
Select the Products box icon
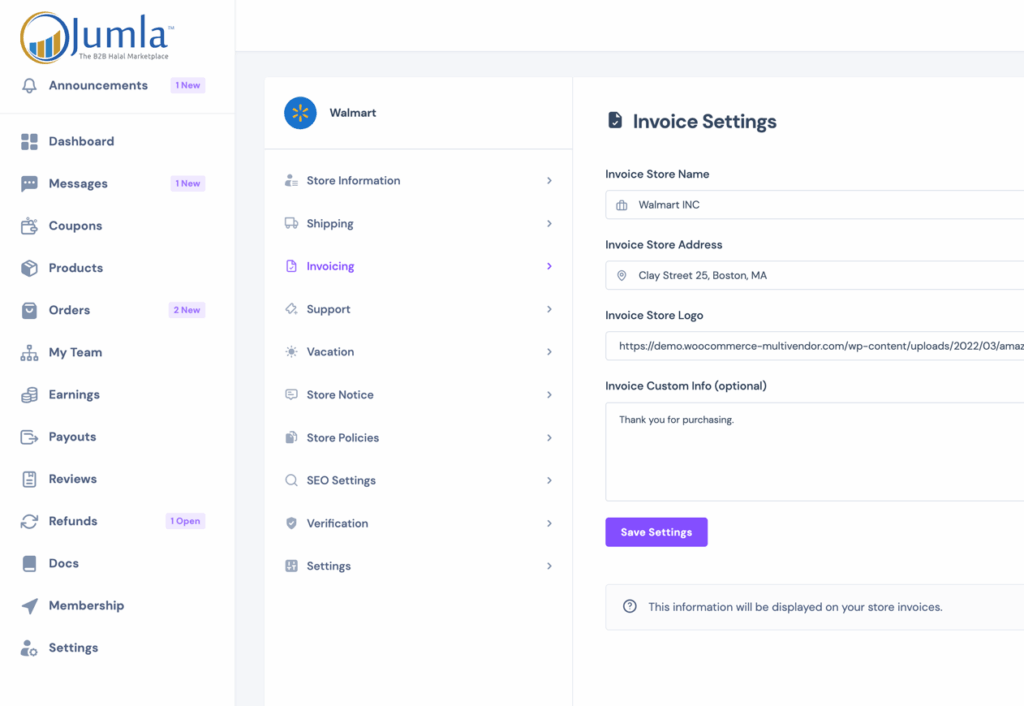pos(29,268)
